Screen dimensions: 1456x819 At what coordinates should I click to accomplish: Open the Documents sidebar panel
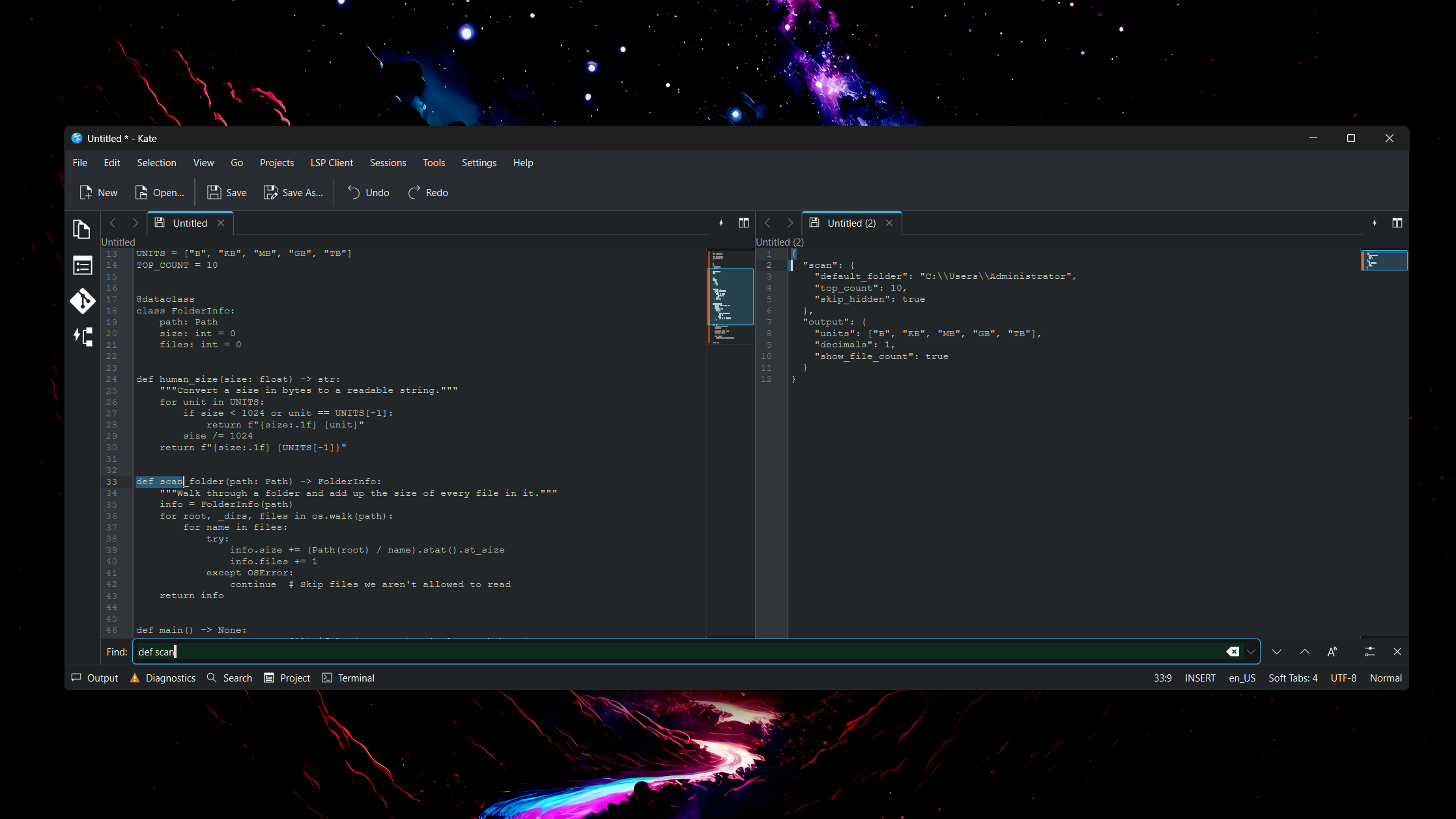coord(82,229)
